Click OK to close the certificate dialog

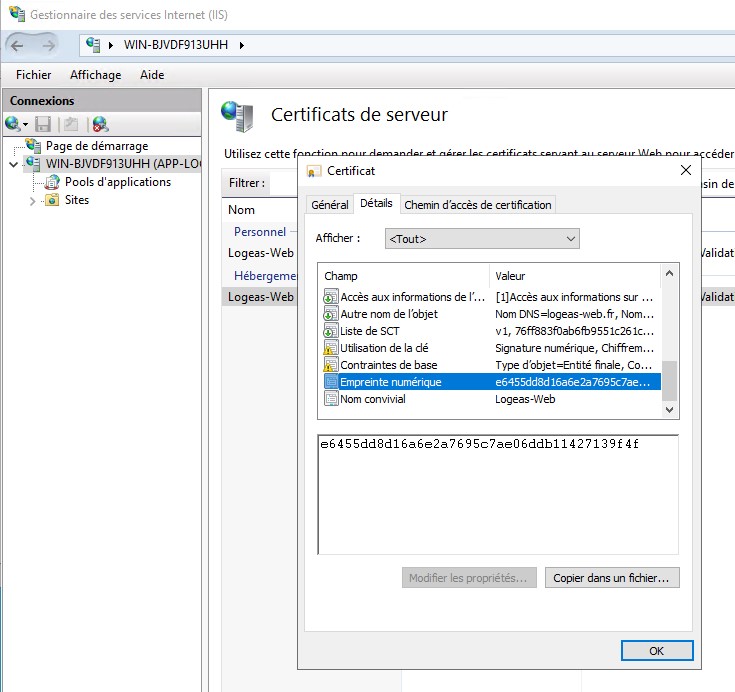click(x=656, y=650)
